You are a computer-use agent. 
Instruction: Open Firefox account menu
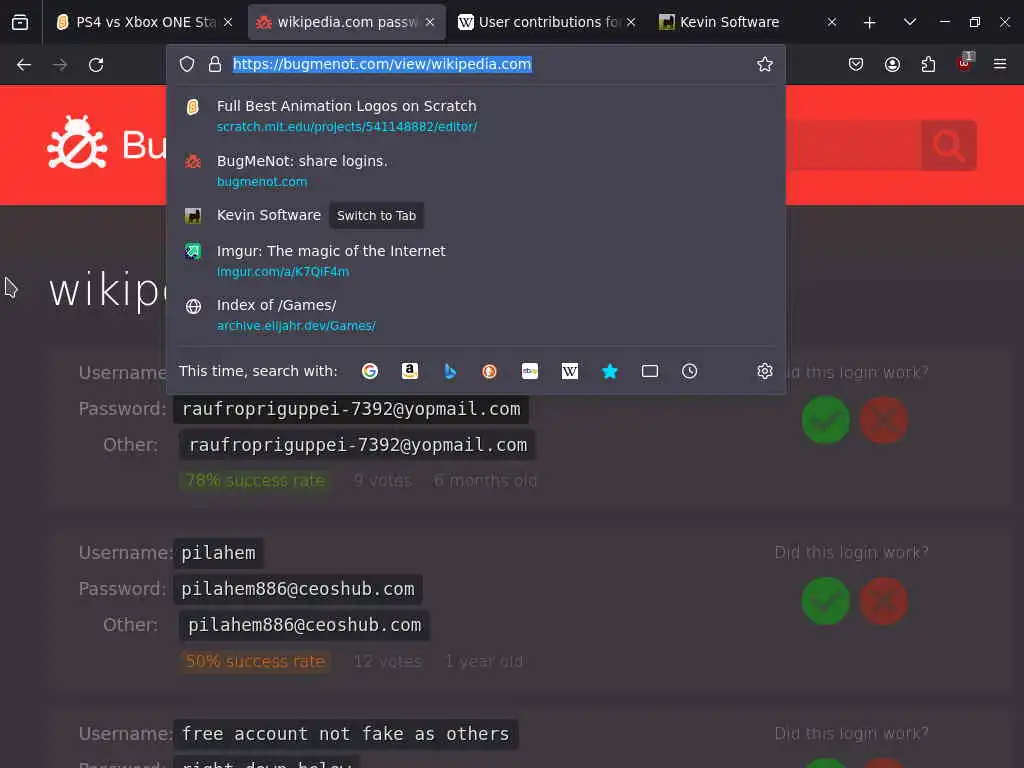coord(892,64)
